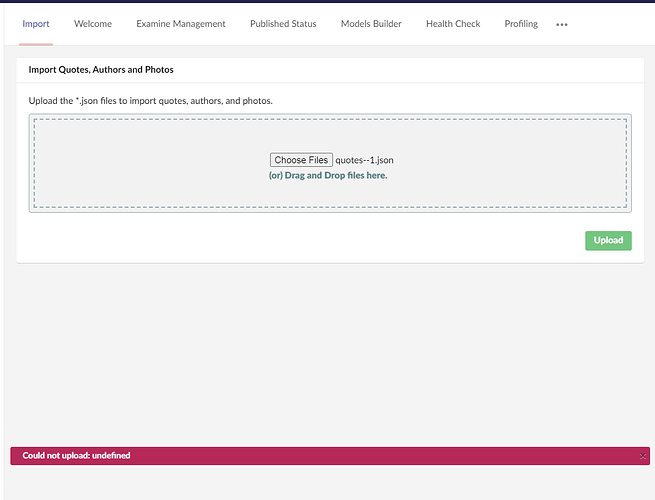Image resolution: width=655 pixels, height=500 pixels.
Task: Click the empty gray area below the import panel
Action: (x=328, y=350)
